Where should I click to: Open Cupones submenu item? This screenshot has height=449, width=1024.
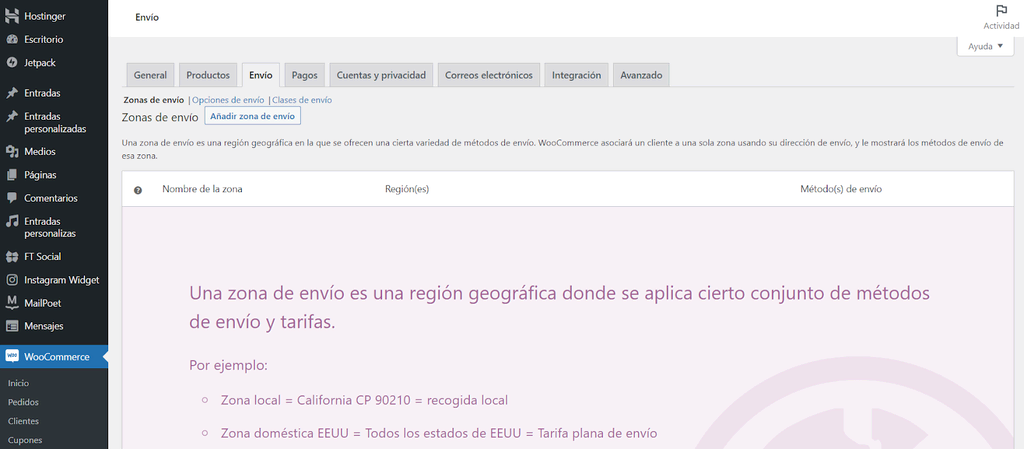click(24, 440)
